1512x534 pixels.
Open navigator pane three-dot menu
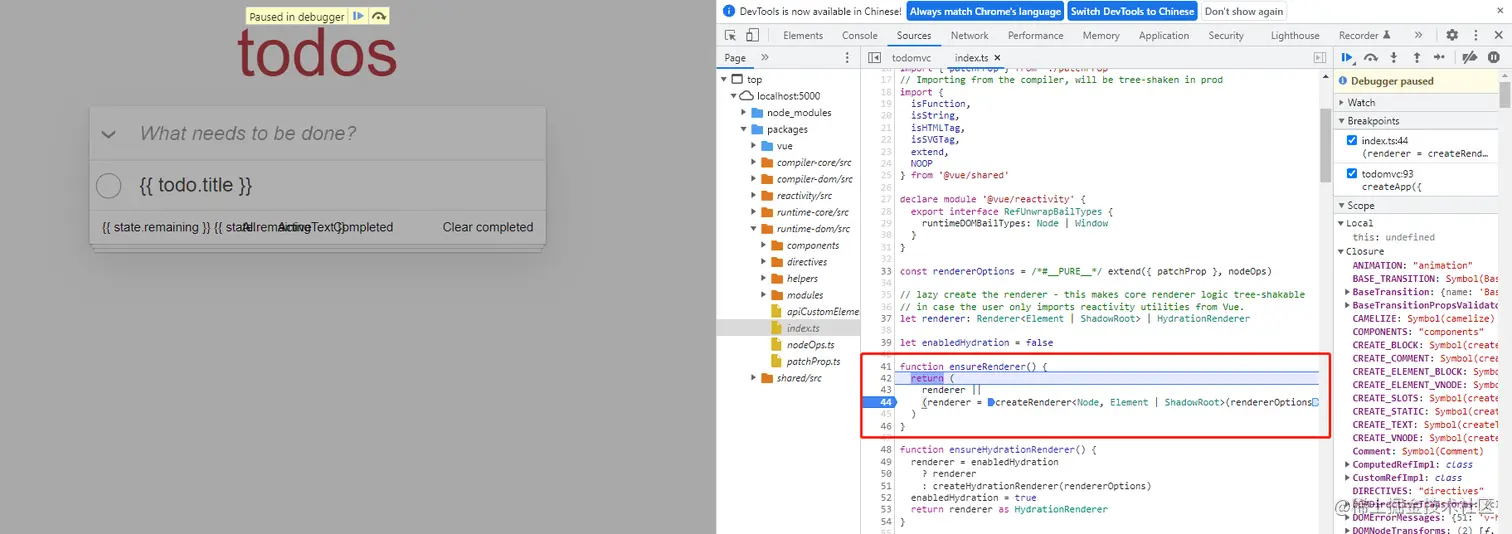(x=849, y=58)
